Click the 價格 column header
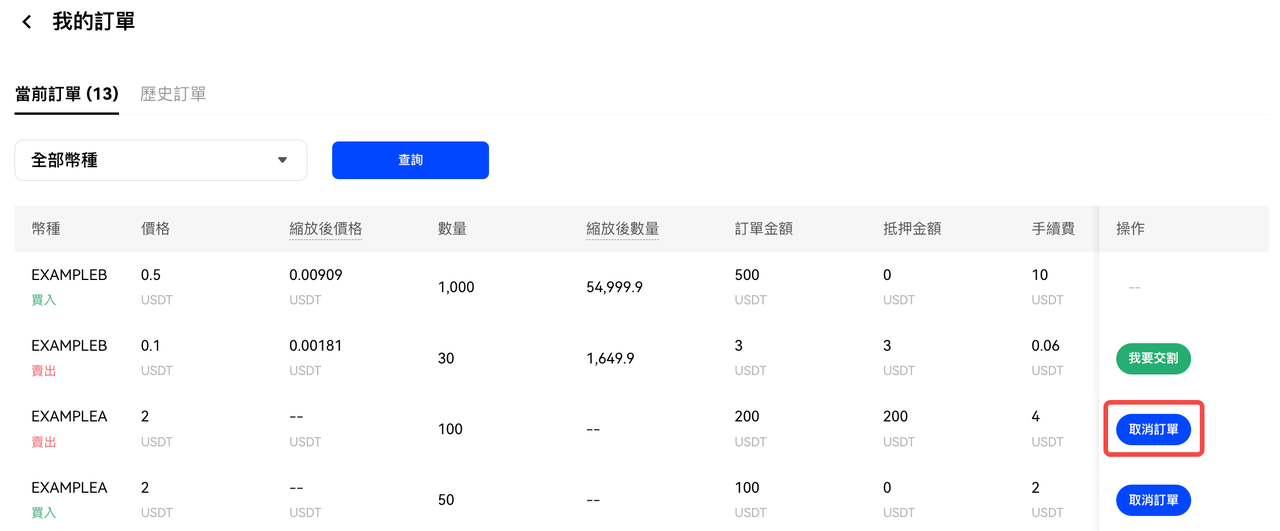1280x531 pixels. (x=155, y=229)
